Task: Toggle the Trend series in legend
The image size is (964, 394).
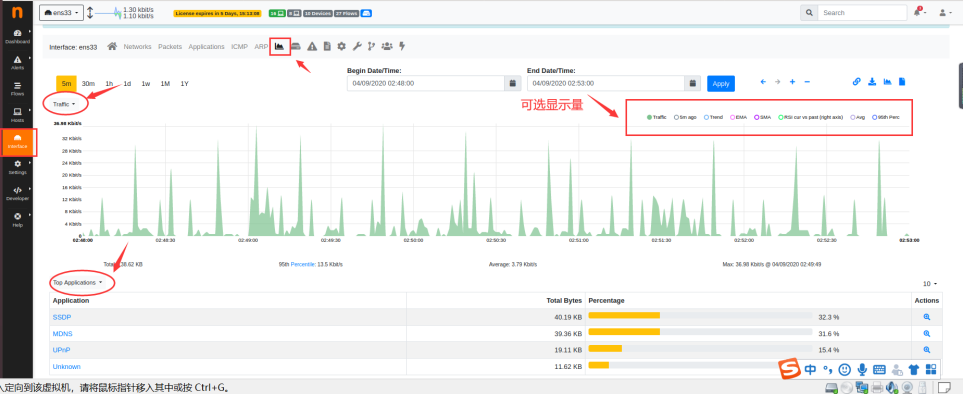Action: pos(714,117)
